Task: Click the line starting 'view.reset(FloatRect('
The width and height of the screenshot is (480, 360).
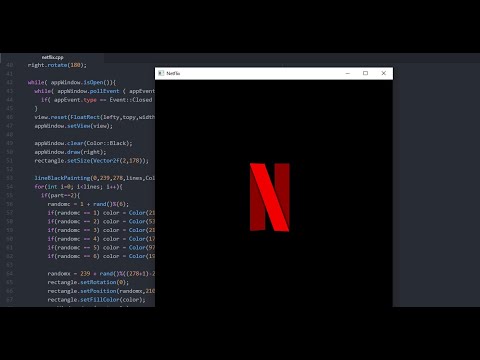Action: click(x=95, y=117)
